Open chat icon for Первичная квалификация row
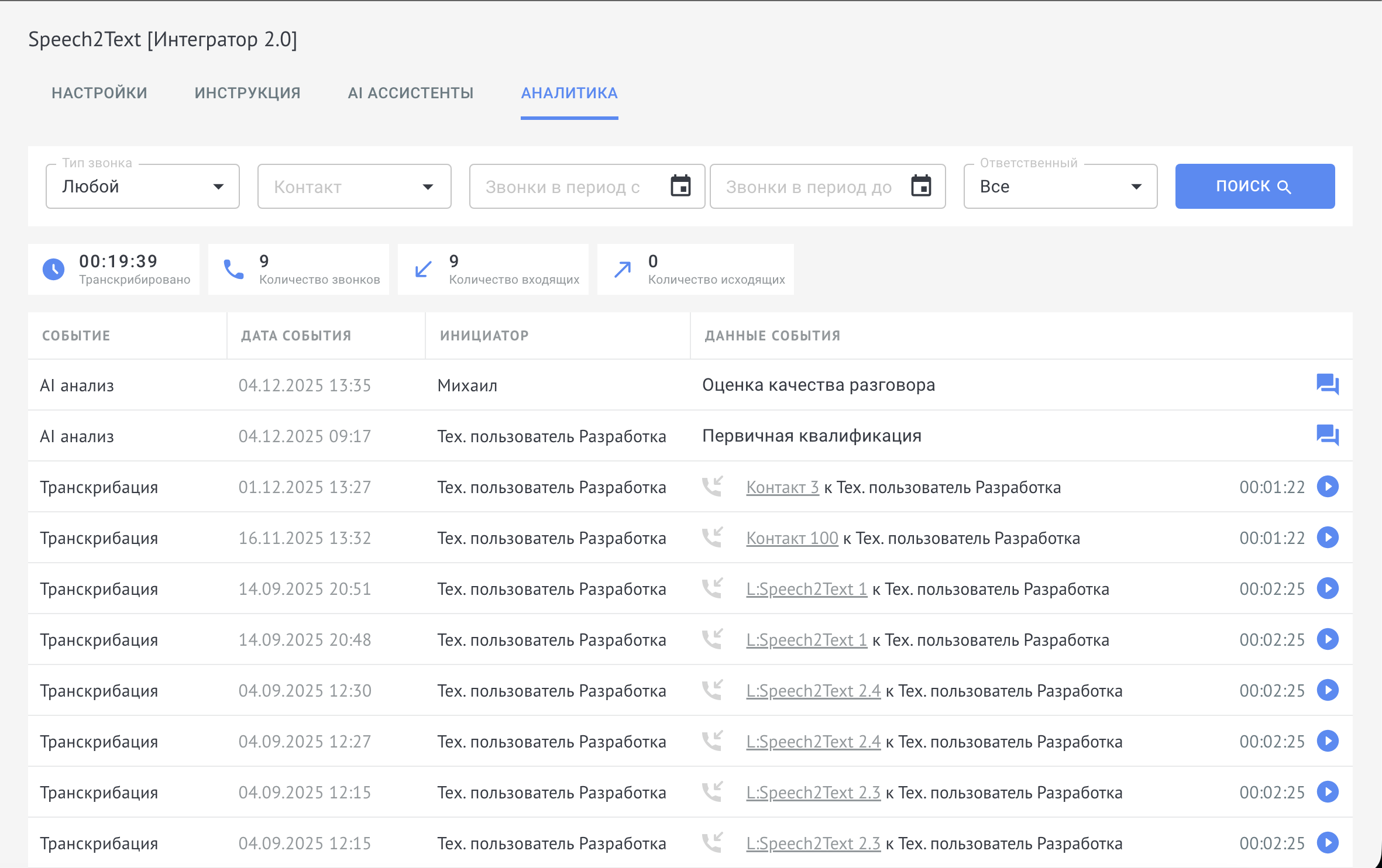Screen dimensions: 1382x868 click(1327, 436)
